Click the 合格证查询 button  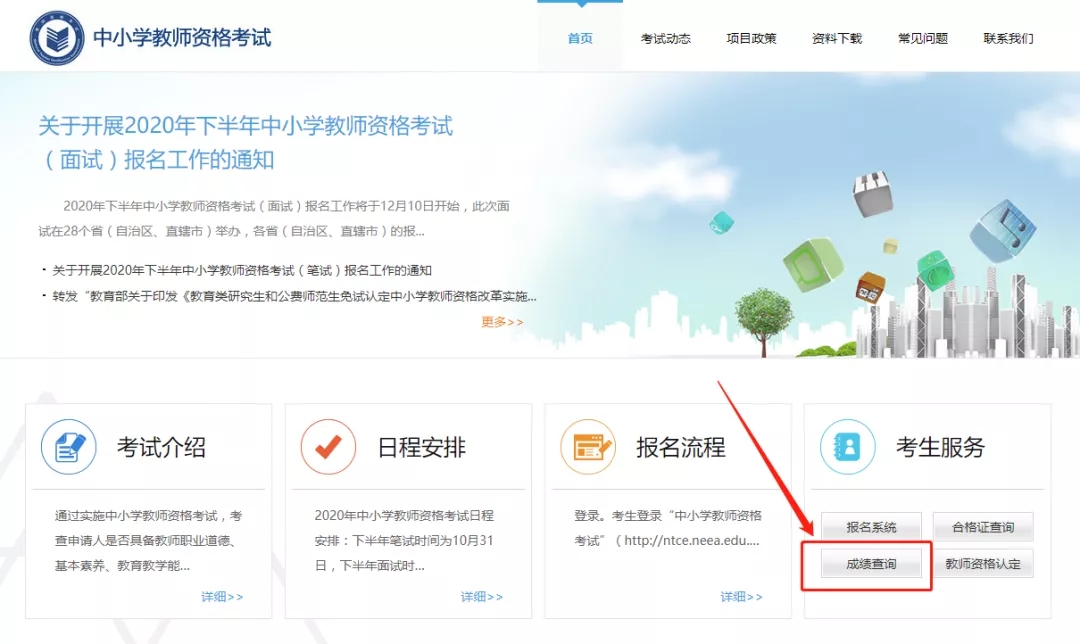point(982,527)
